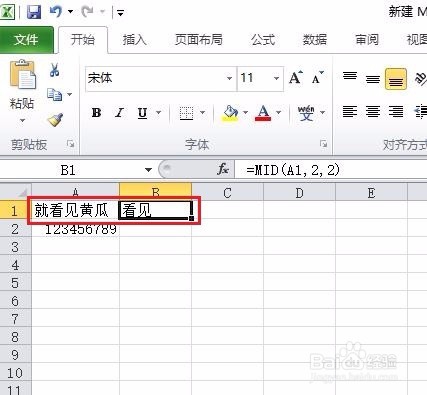Screen dimensions: 427x395
Task: Click the formula bar with =MID(A1,2,2)
Action: click(331, 170)
